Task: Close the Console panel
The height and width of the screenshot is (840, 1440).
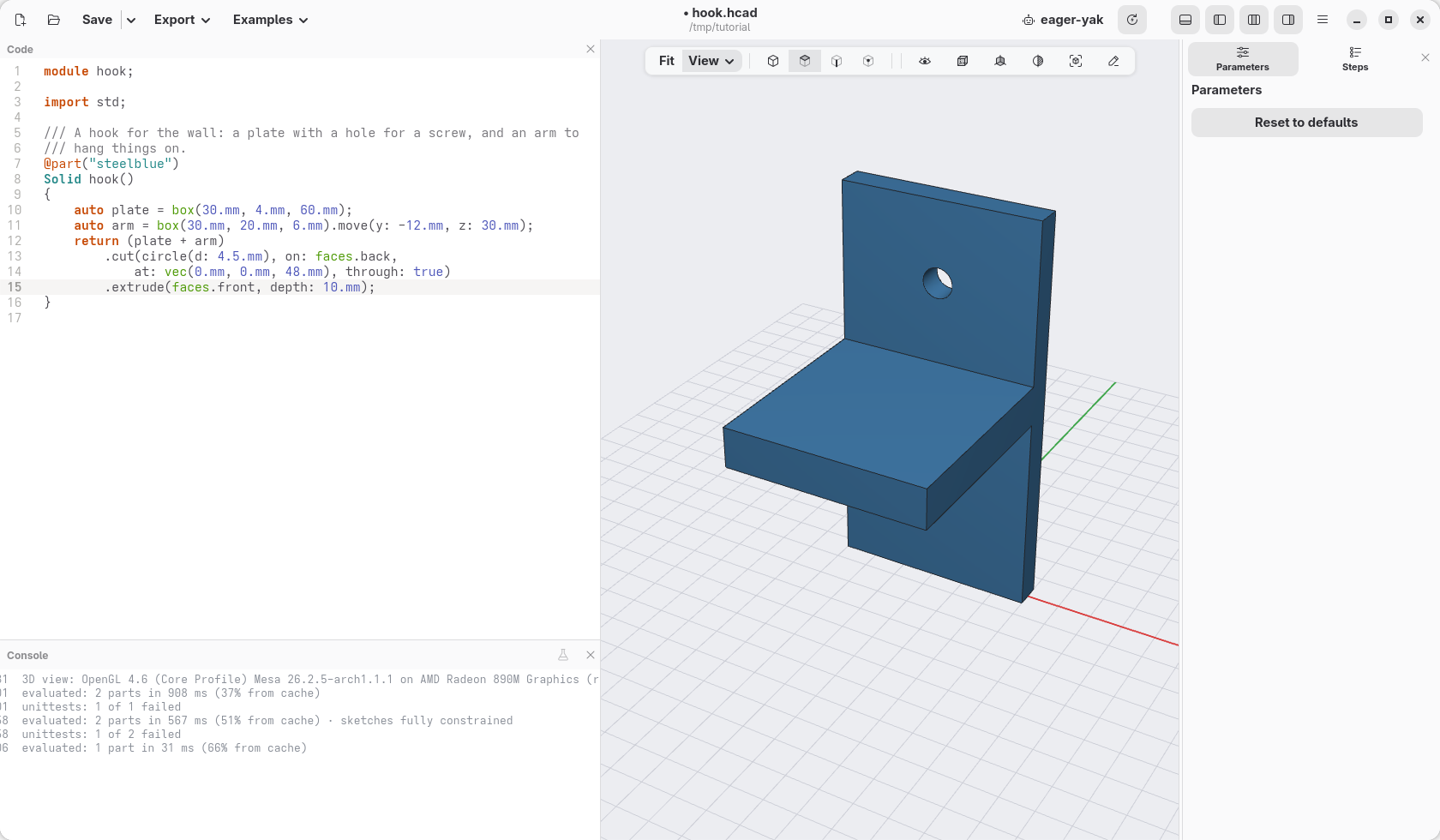Action: tap(591, 655)
